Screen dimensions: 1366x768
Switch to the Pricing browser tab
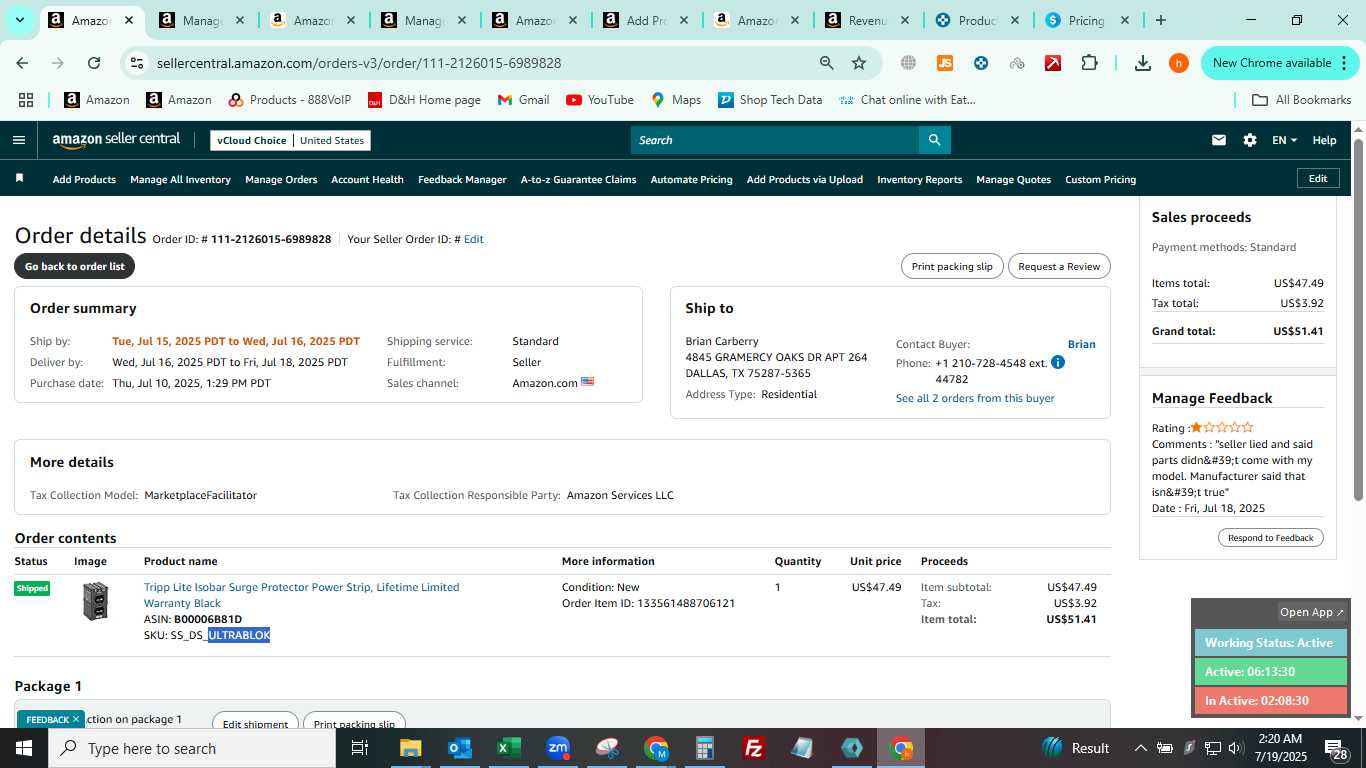point(1085,20)
